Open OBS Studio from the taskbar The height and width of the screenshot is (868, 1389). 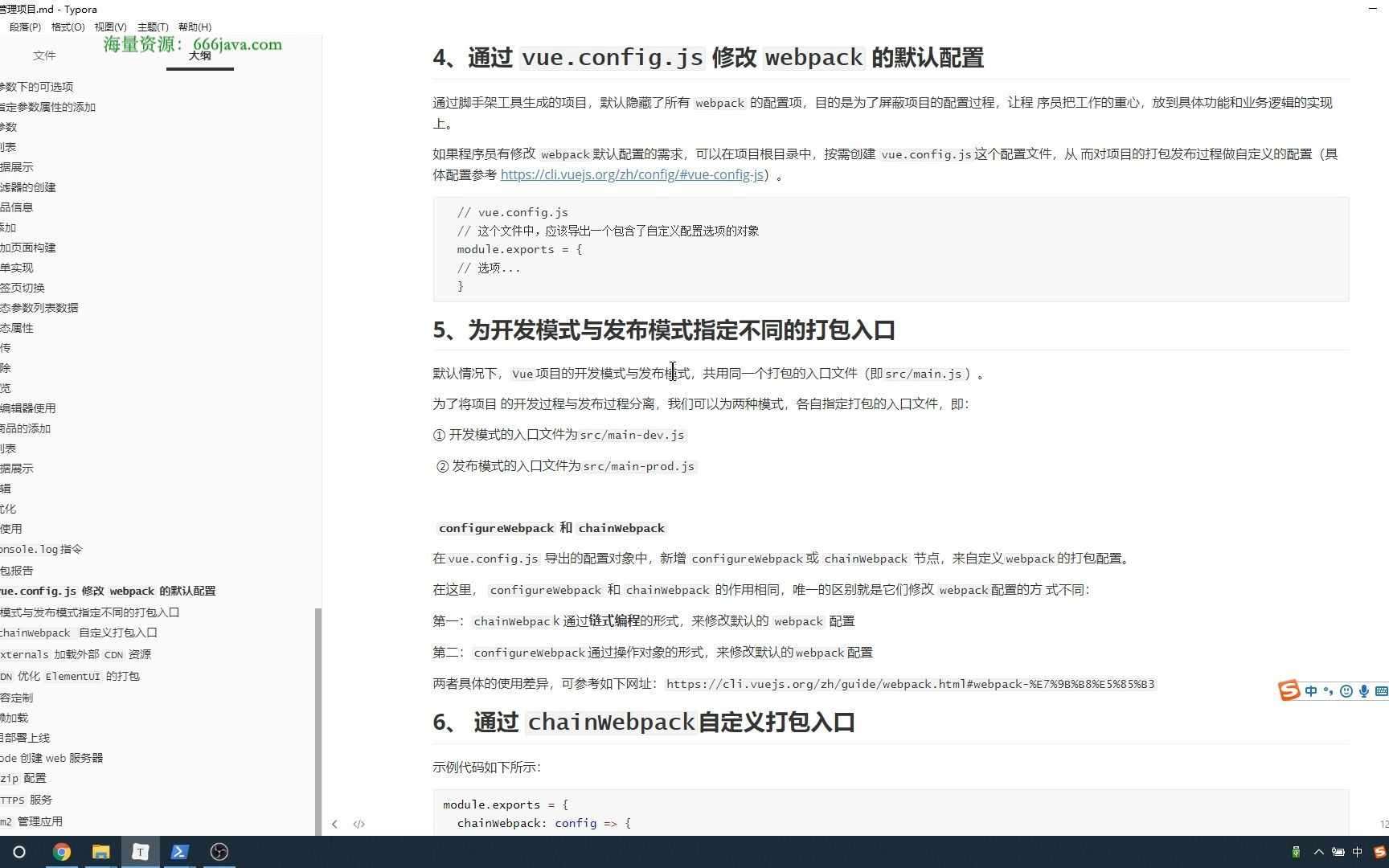pyautogui.click(x=219, y=852)
